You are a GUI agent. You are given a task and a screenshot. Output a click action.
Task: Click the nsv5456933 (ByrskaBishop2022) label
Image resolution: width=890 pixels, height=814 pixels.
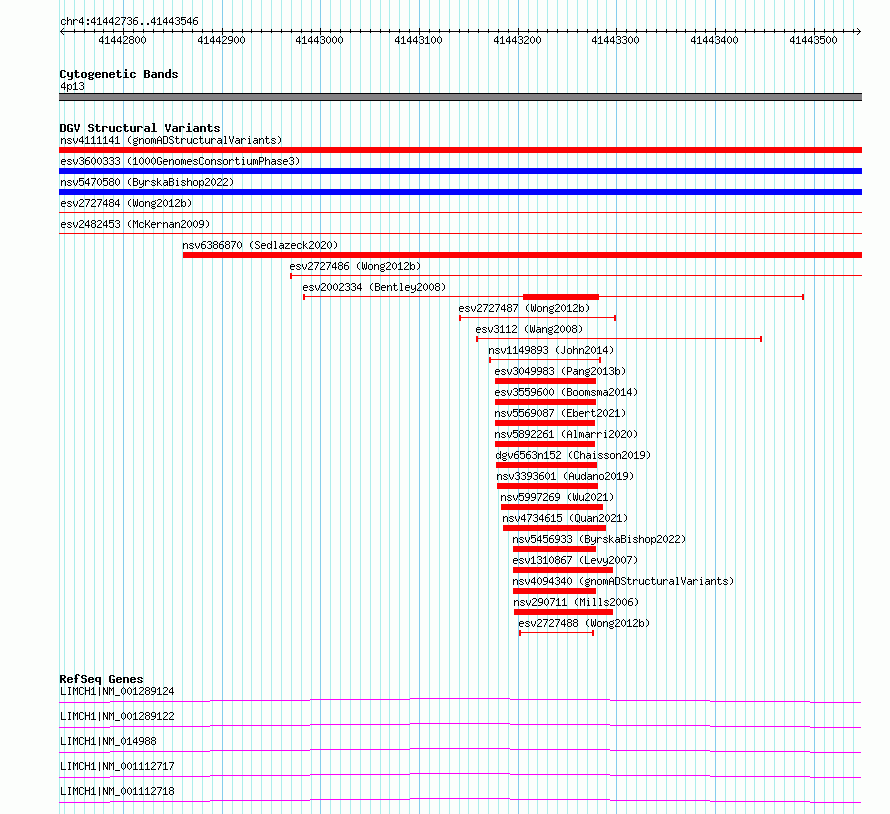click(x=599, y=539)
